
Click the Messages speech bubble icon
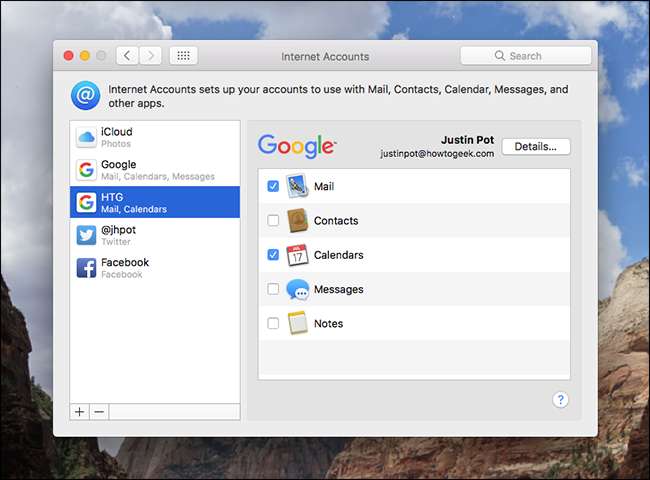(298, 289)
